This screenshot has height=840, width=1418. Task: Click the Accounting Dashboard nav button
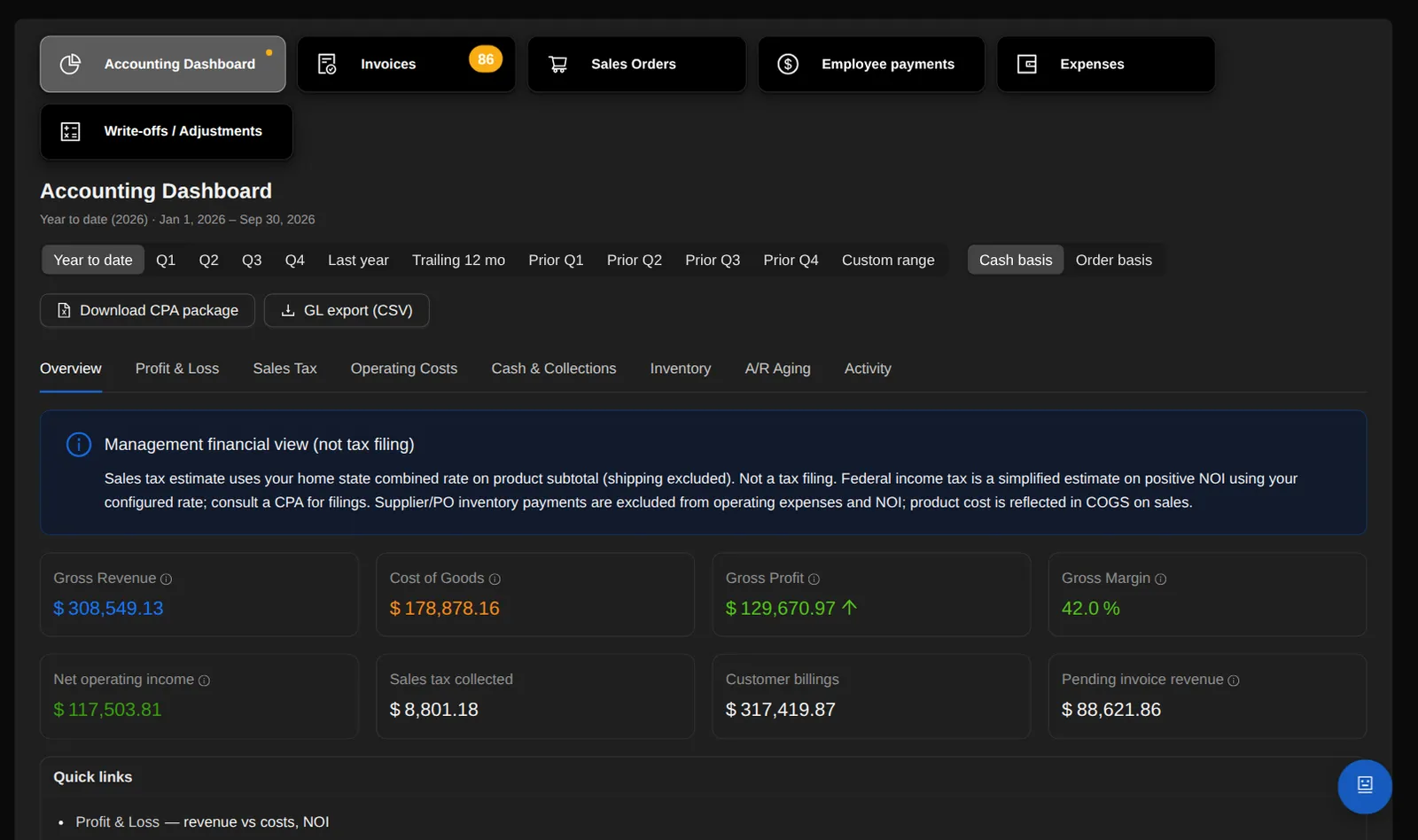163,64
